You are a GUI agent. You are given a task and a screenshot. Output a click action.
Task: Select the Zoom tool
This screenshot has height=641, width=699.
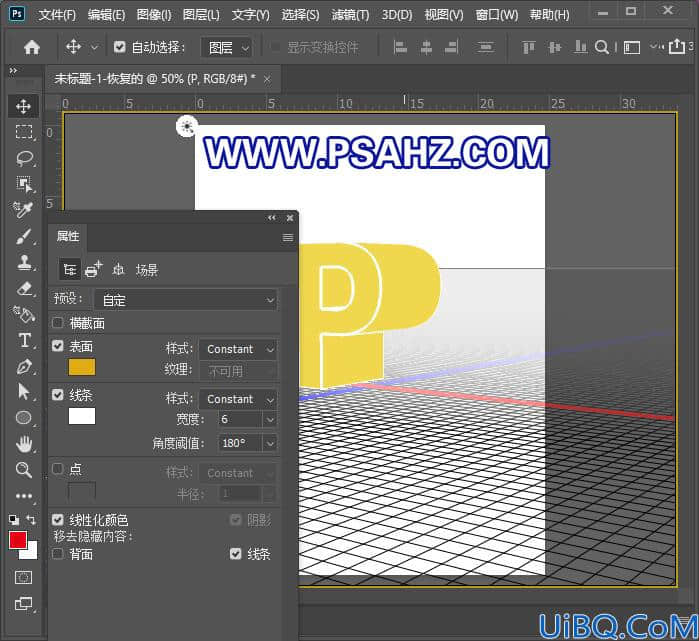tap(24, 469)
